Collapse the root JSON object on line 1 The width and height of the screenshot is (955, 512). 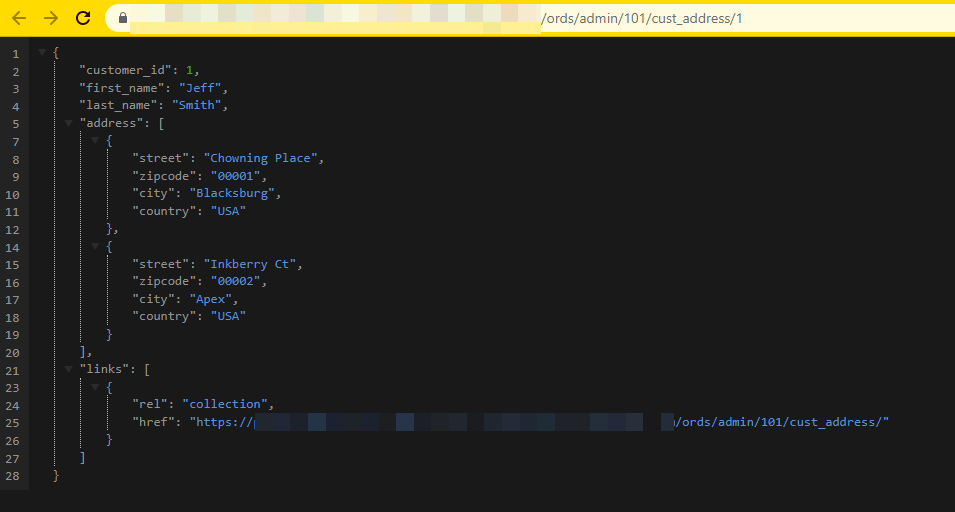[42, 52]
